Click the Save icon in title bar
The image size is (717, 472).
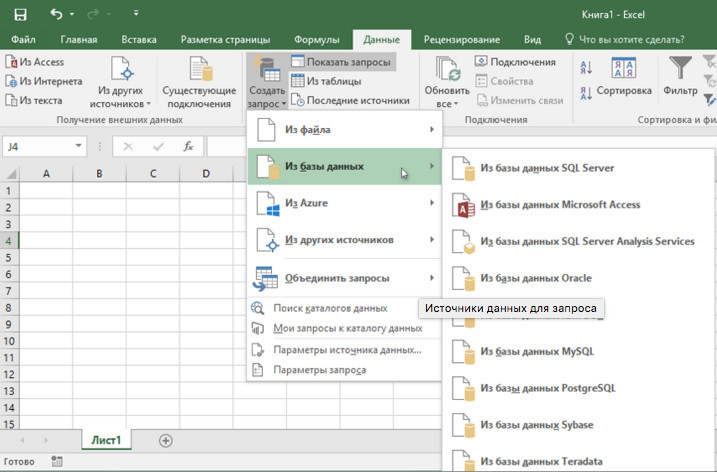tap(20, 15)
